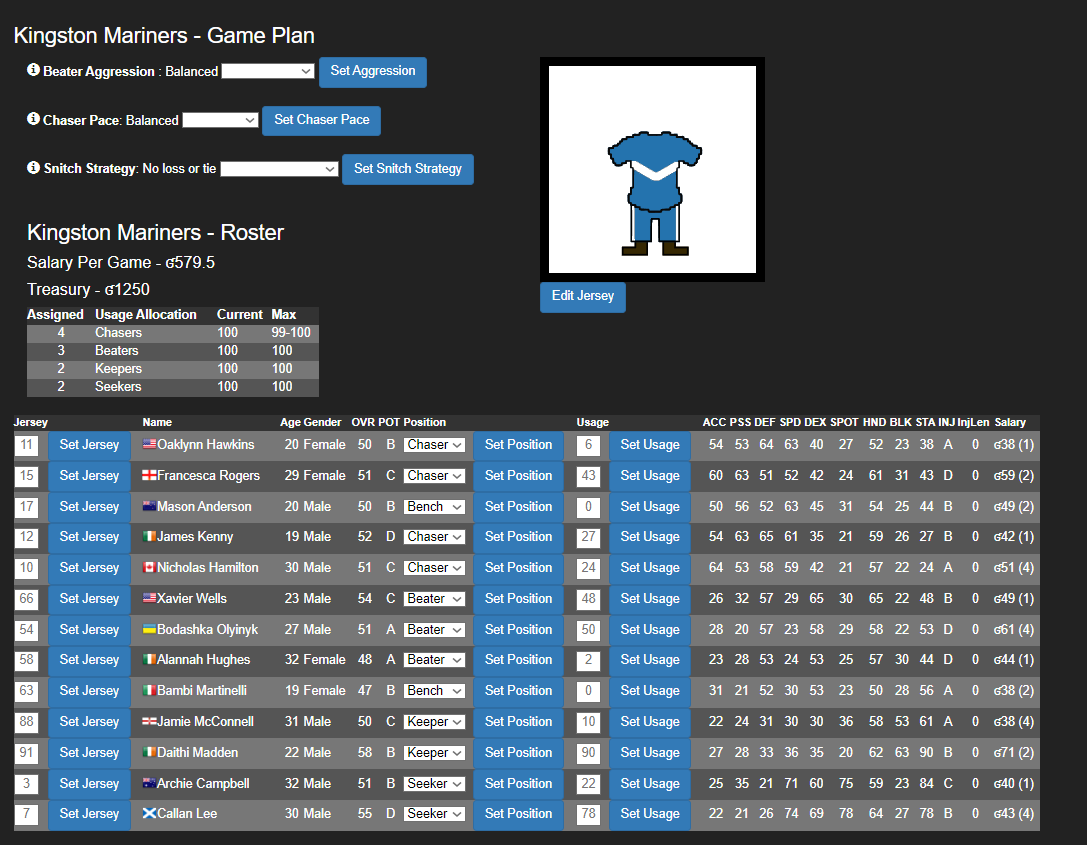The image size is (1087, 845).
Task: Click Set Position for Archie Campbell
Action: coord(518,783)
